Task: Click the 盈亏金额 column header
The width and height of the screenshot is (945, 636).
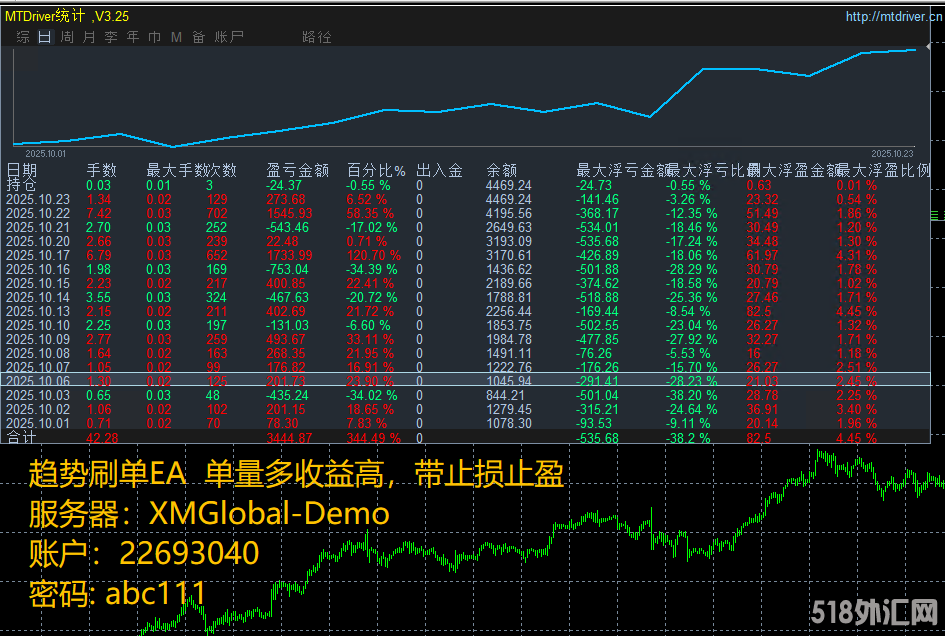Action: click(x=298, y=171)
